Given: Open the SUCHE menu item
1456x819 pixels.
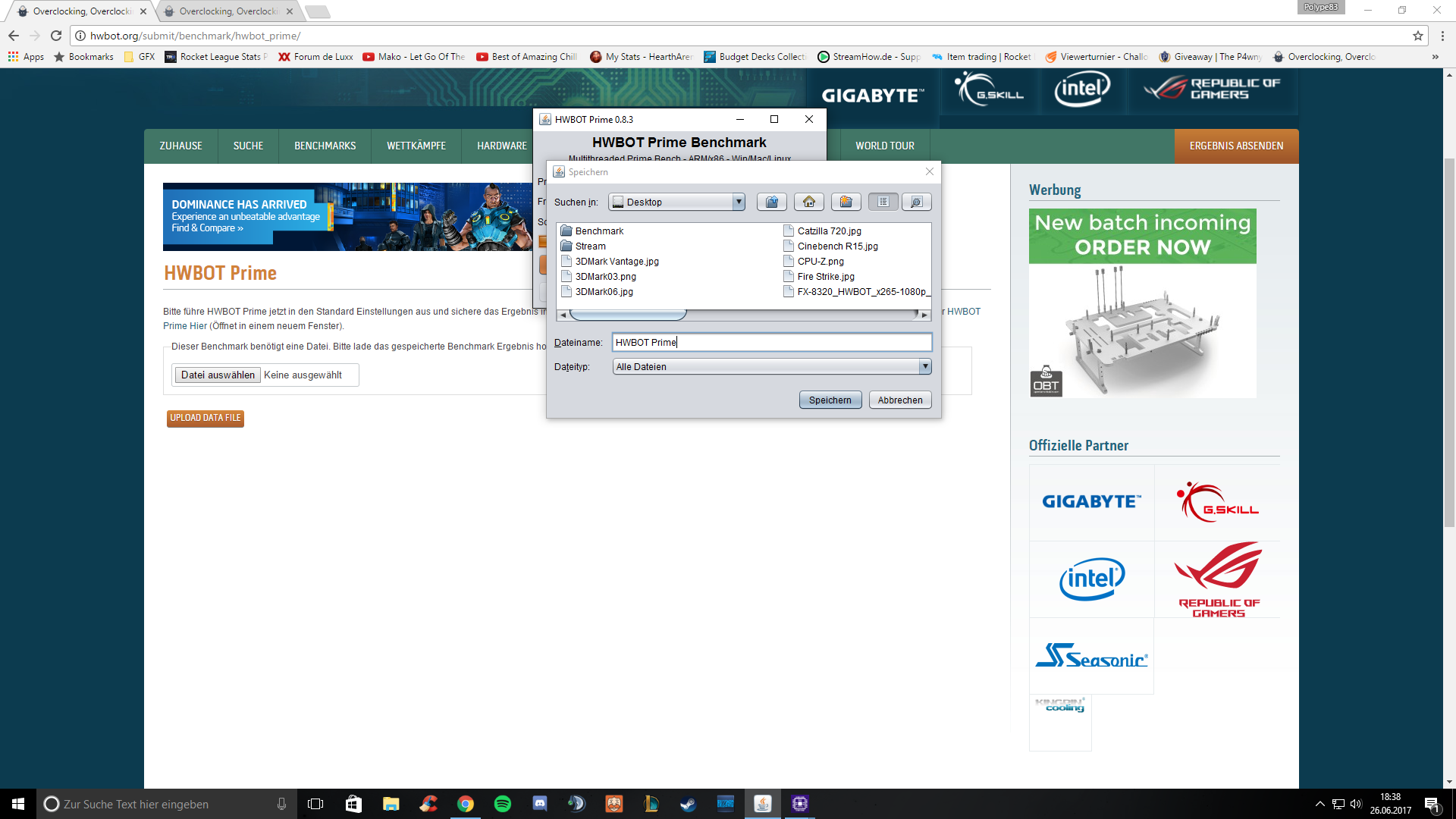Looking at the screenshot, I should (x=248, y=146).
